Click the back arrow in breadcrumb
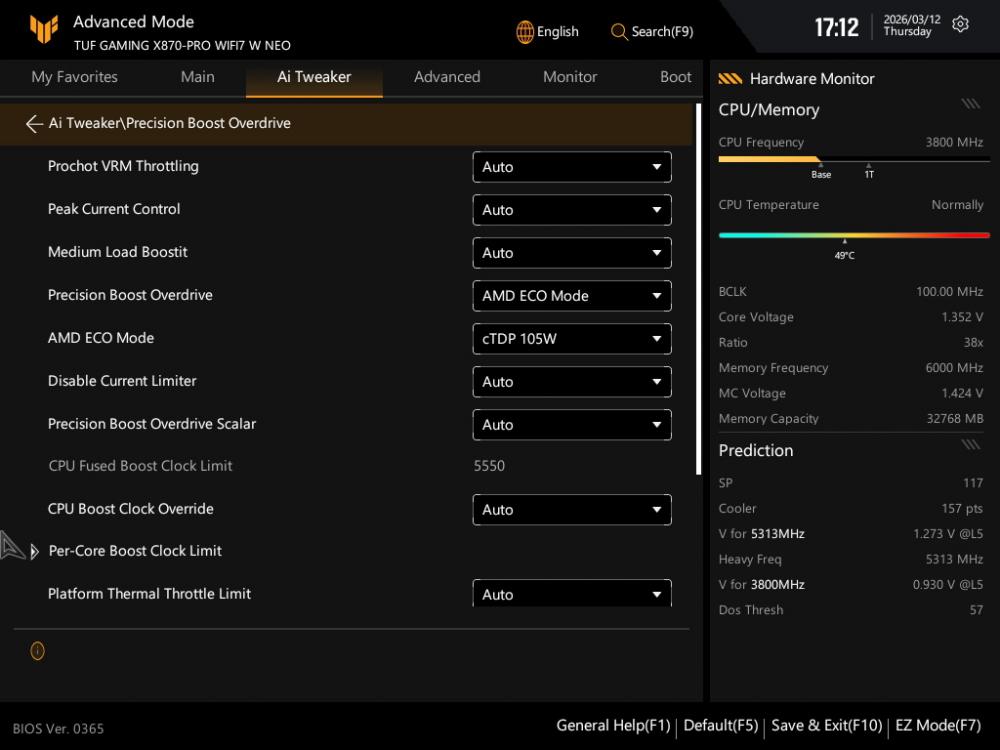Screen dimensions: 1000x750 [x=34, y=124]
